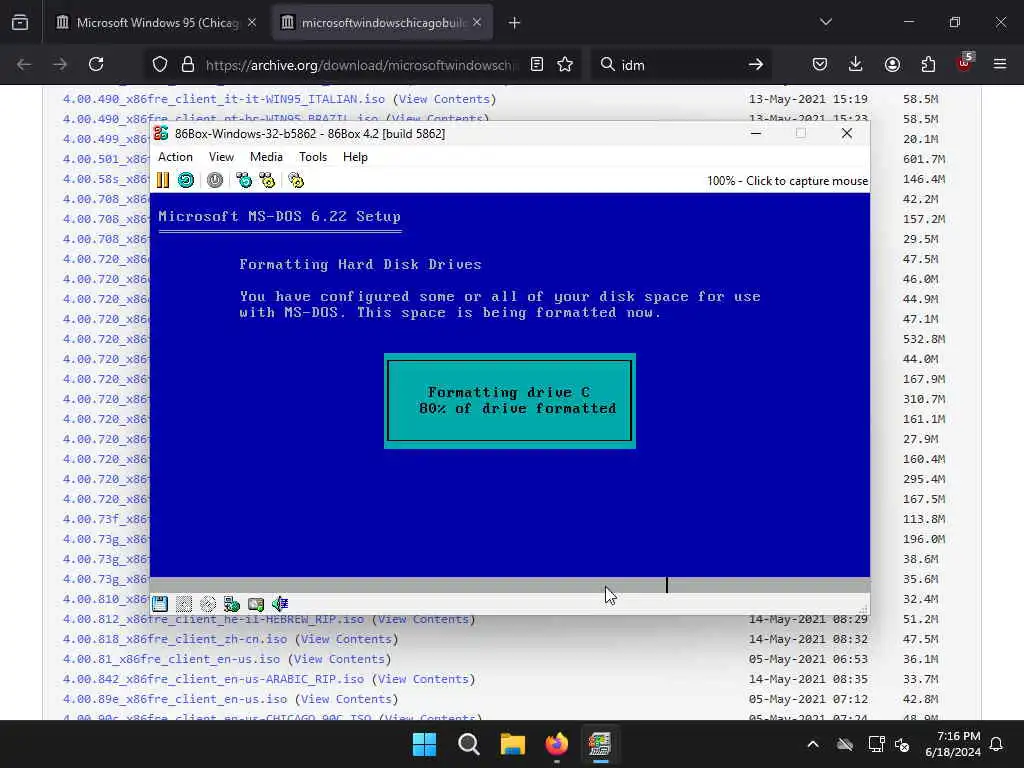This screenshot has height=768, width=1024.
Task: Open Firefox account icon
Action: point(892,64)
